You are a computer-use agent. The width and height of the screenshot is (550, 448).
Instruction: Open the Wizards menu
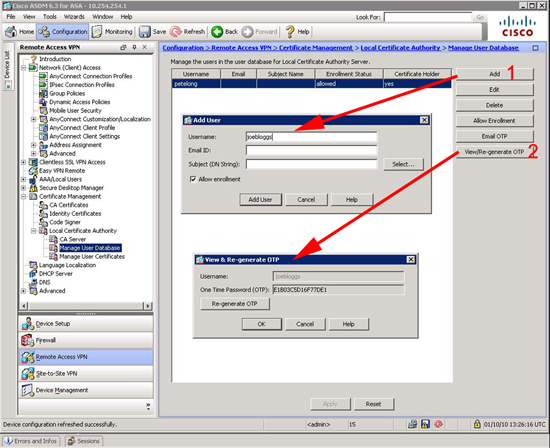[x=74, y=16]
